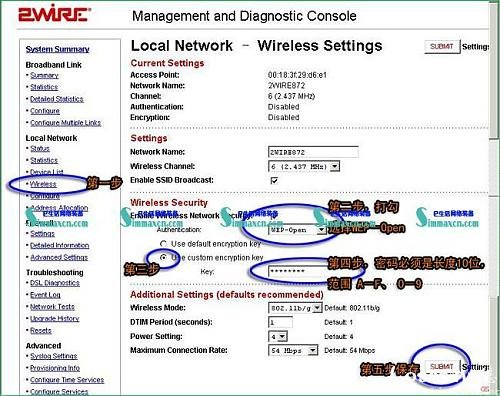
Task: Open Event Log link
Action: 45,295
